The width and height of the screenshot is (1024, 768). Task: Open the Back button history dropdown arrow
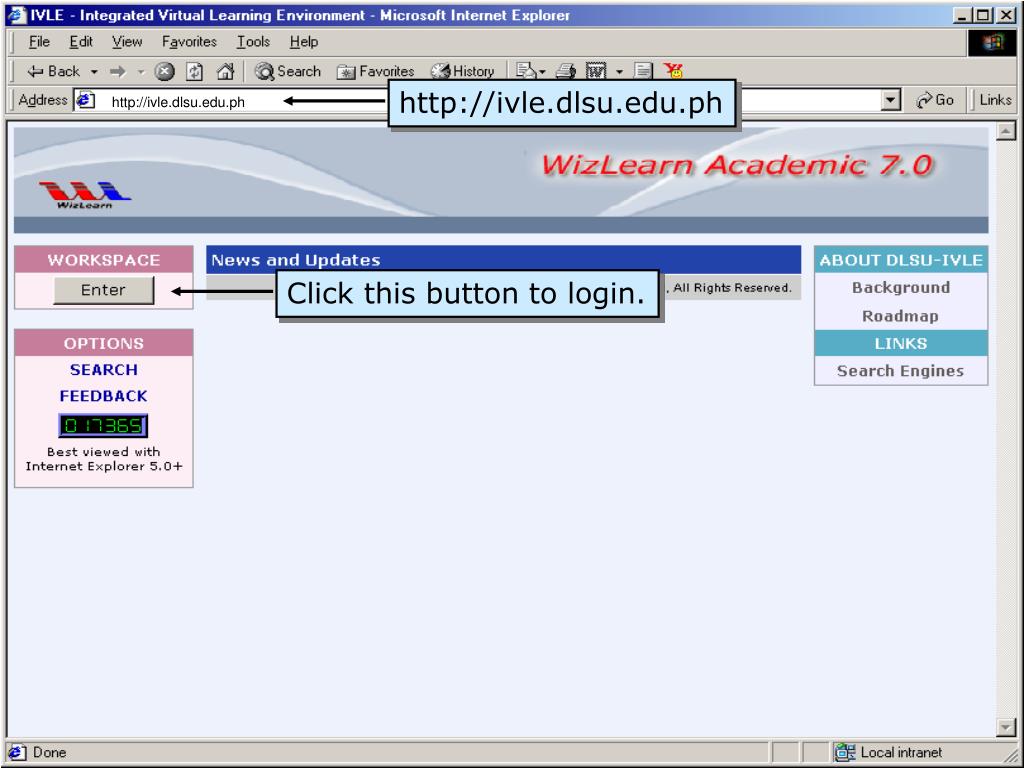pyautogui.click(x=94, y=71)
